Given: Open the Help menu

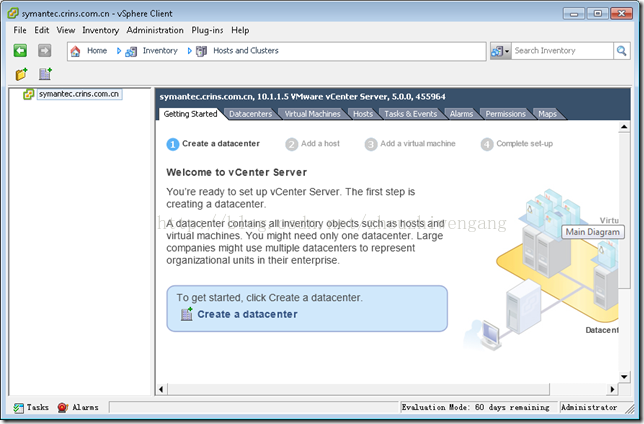Looking at the screenshot, I should [240, 30].
